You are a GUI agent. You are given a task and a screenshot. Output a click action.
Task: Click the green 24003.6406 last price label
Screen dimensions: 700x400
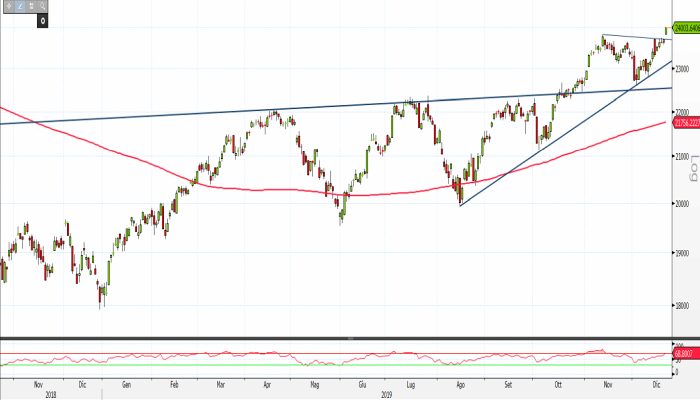[x=686, y=28]
